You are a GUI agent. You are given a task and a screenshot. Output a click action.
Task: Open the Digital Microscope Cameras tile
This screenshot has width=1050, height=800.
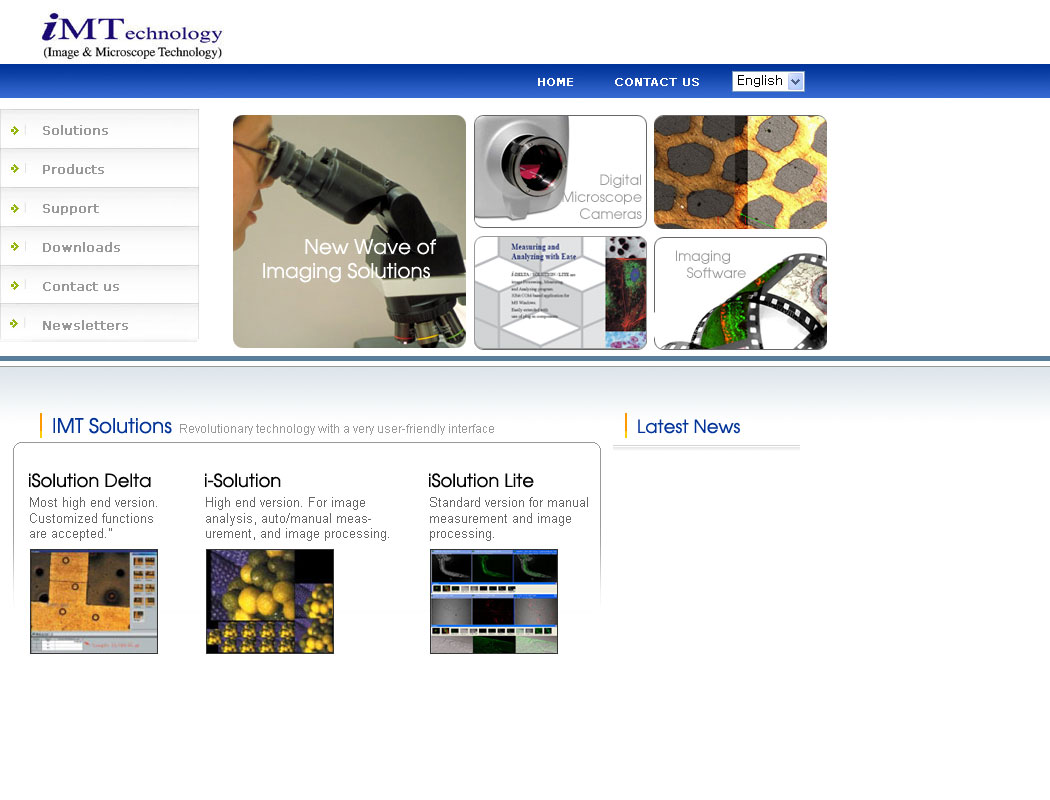[x=560, y=171]
